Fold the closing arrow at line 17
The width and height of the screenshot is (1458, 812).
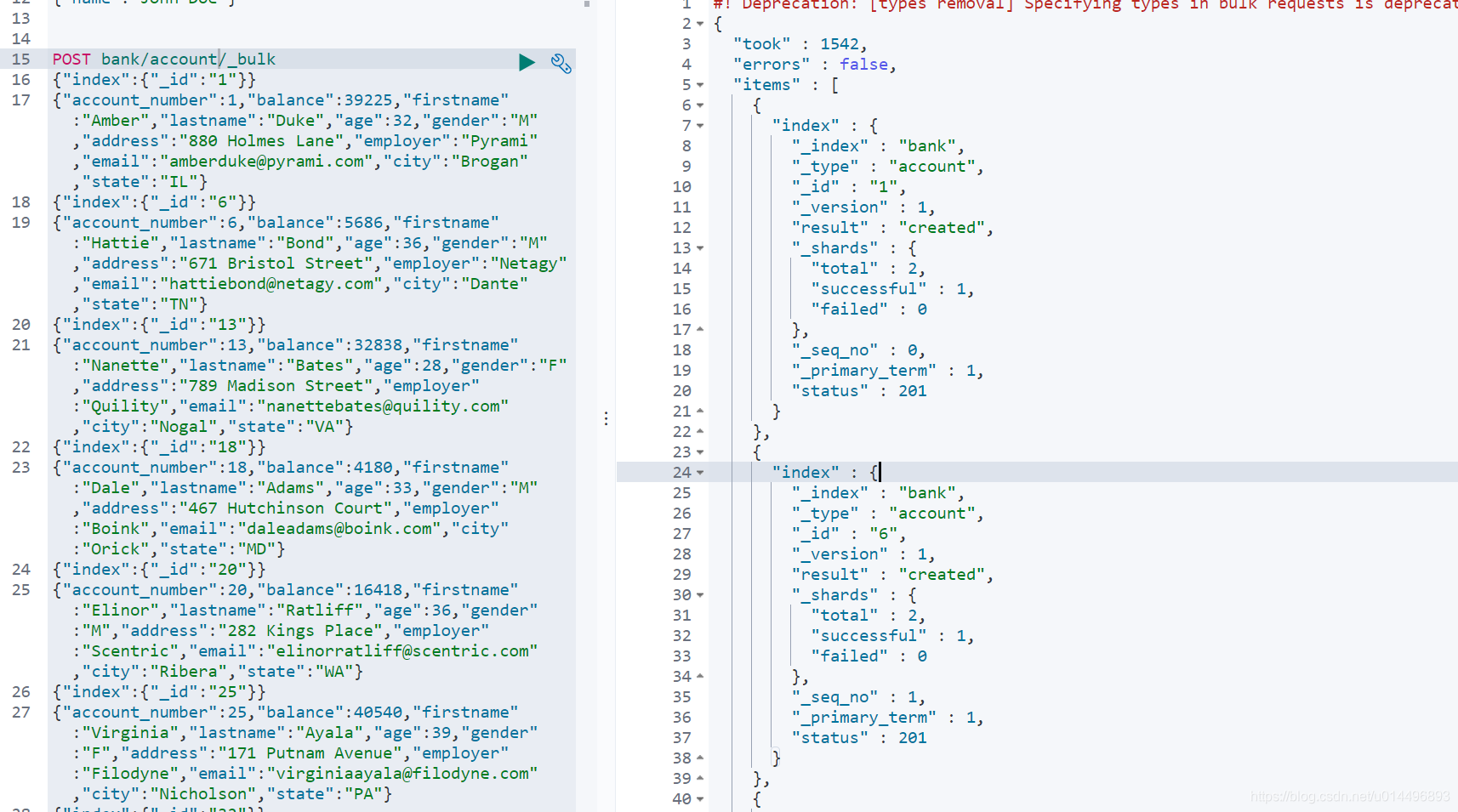pyautogui.click(x=700, y=329)
